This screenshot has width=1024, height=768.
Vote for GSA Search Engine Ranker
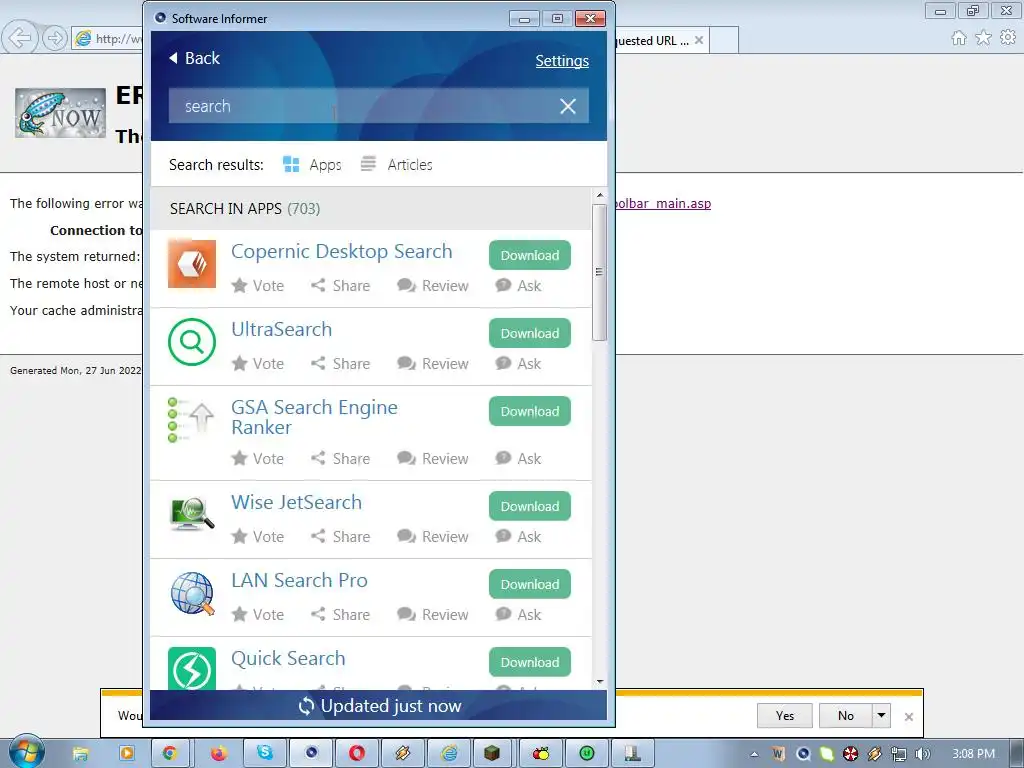tap(258, 458)
